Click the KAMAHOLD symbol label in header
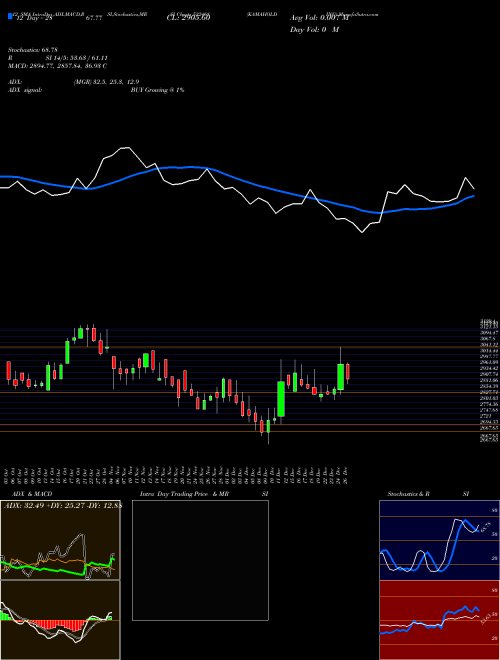 click(262, 14)
